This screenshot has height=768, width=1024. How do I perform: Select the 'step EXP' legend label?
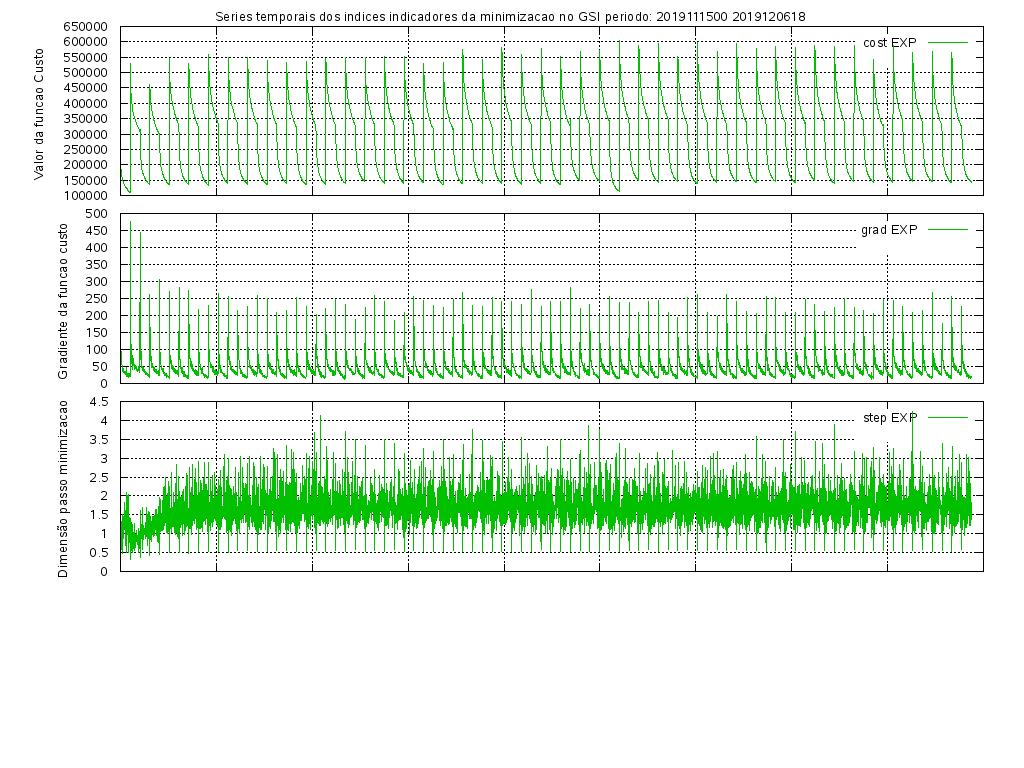889,418
